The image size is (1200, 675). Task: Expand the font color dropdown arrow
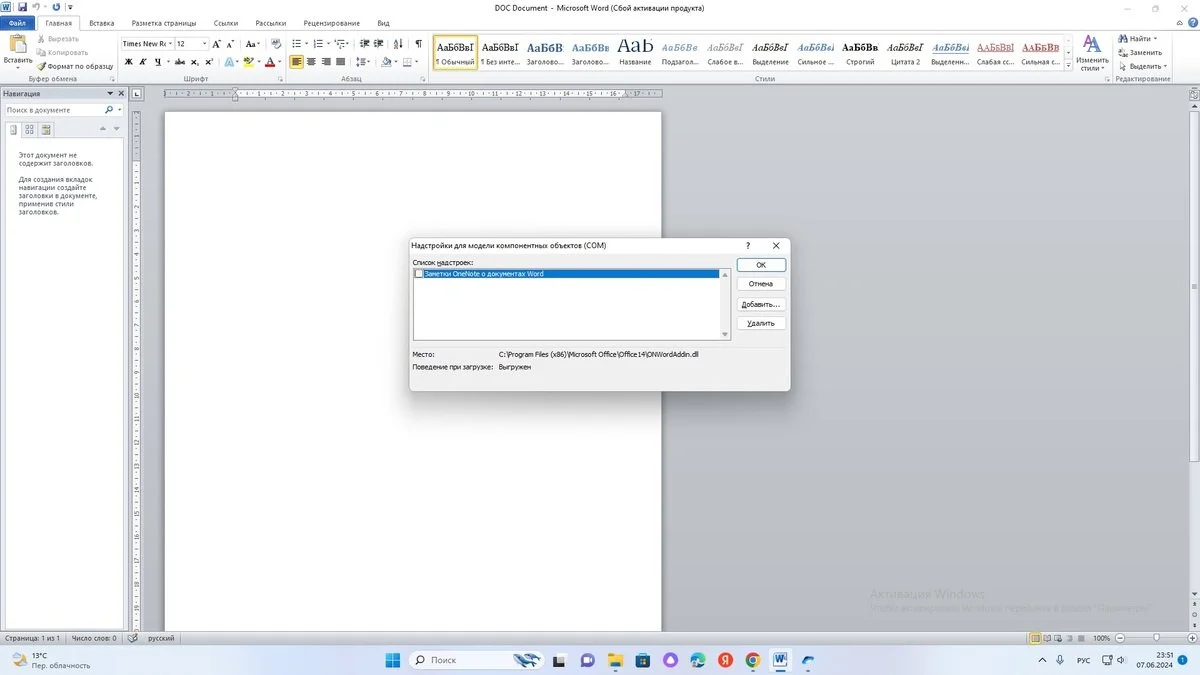click(x=281, y=62)
